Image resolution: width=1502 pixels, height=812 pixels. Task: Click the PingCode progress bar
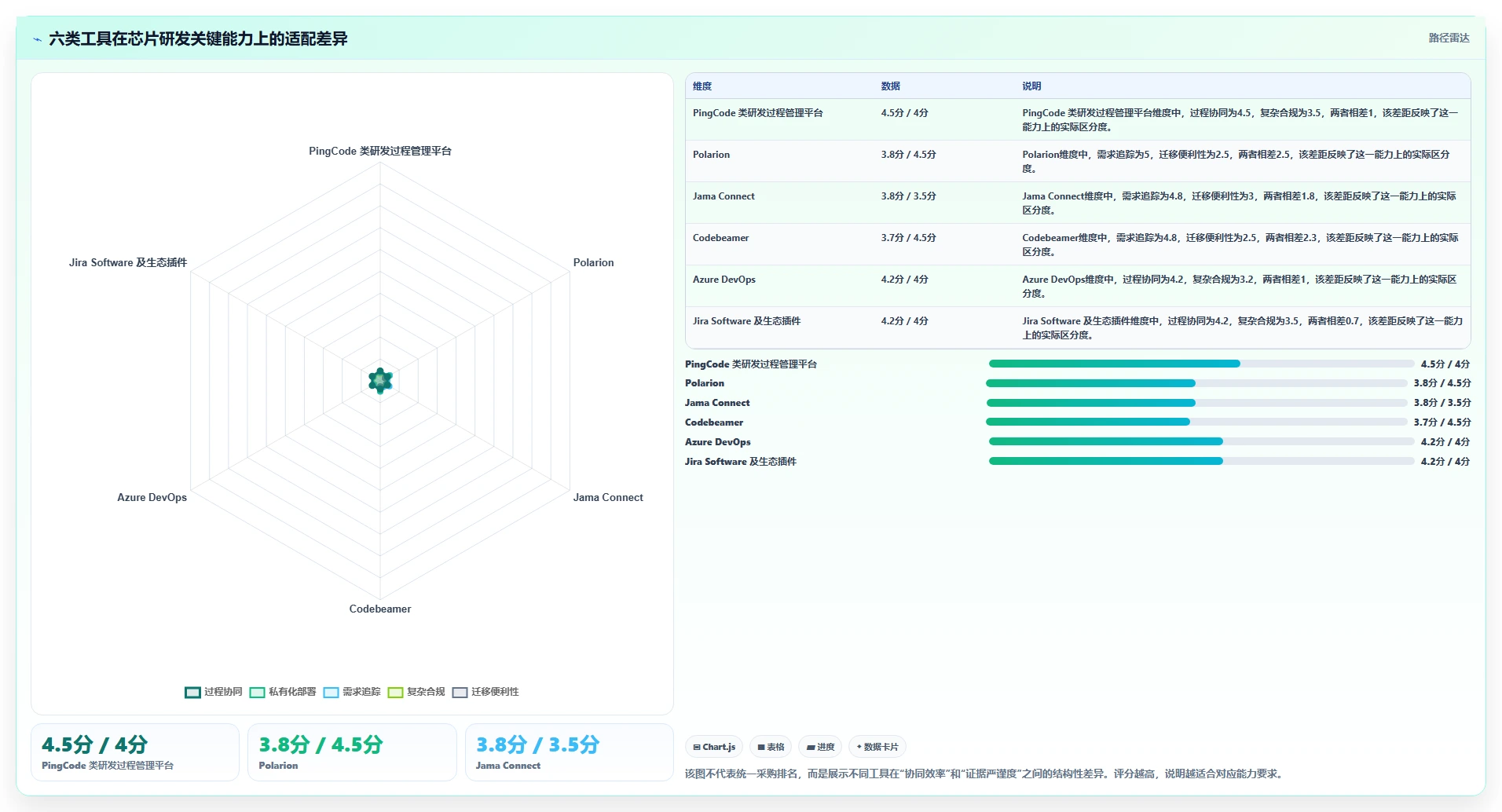click(1201, 364)
